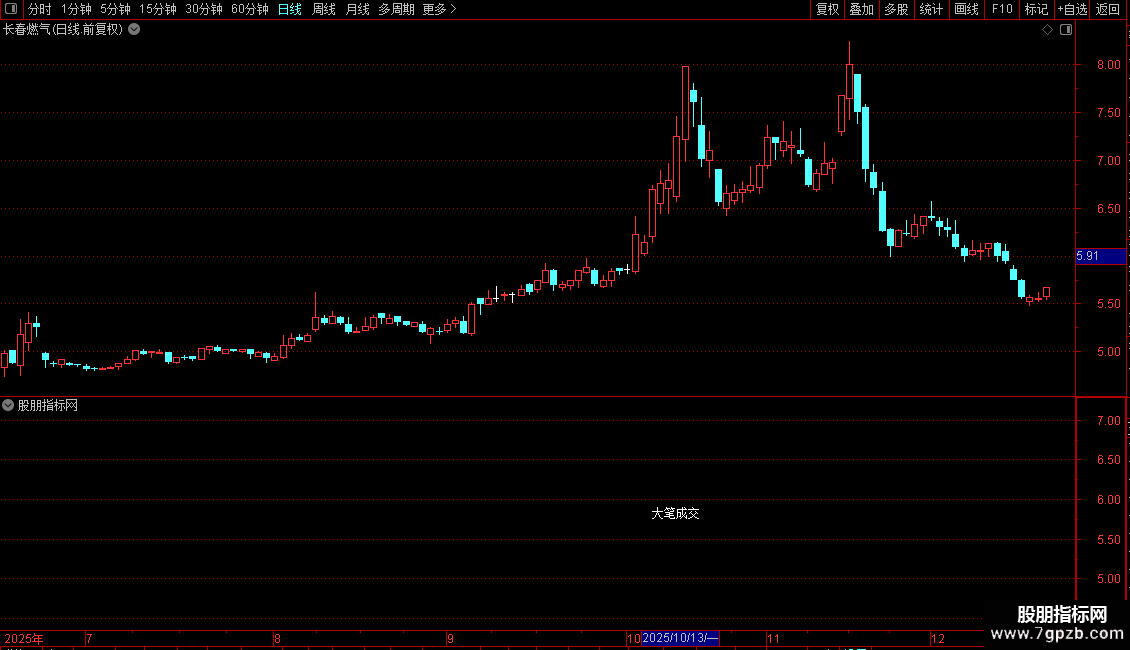Switch to 月线 monthly chart
Image resolution: width=1130 pixels, height=650 pixels.
(x=357, y=9)
